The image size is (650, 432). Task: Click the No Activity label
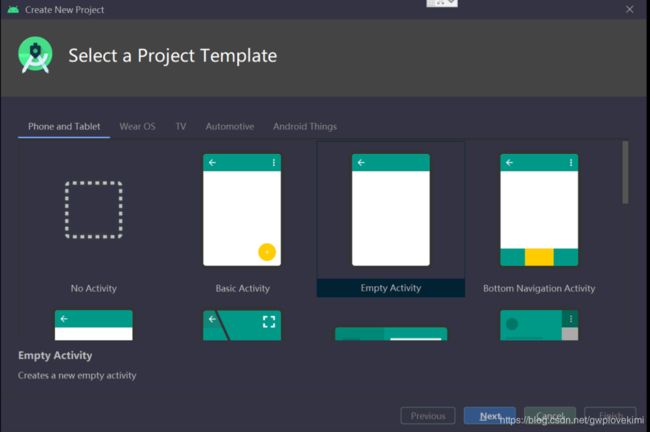tap(94, 288)
